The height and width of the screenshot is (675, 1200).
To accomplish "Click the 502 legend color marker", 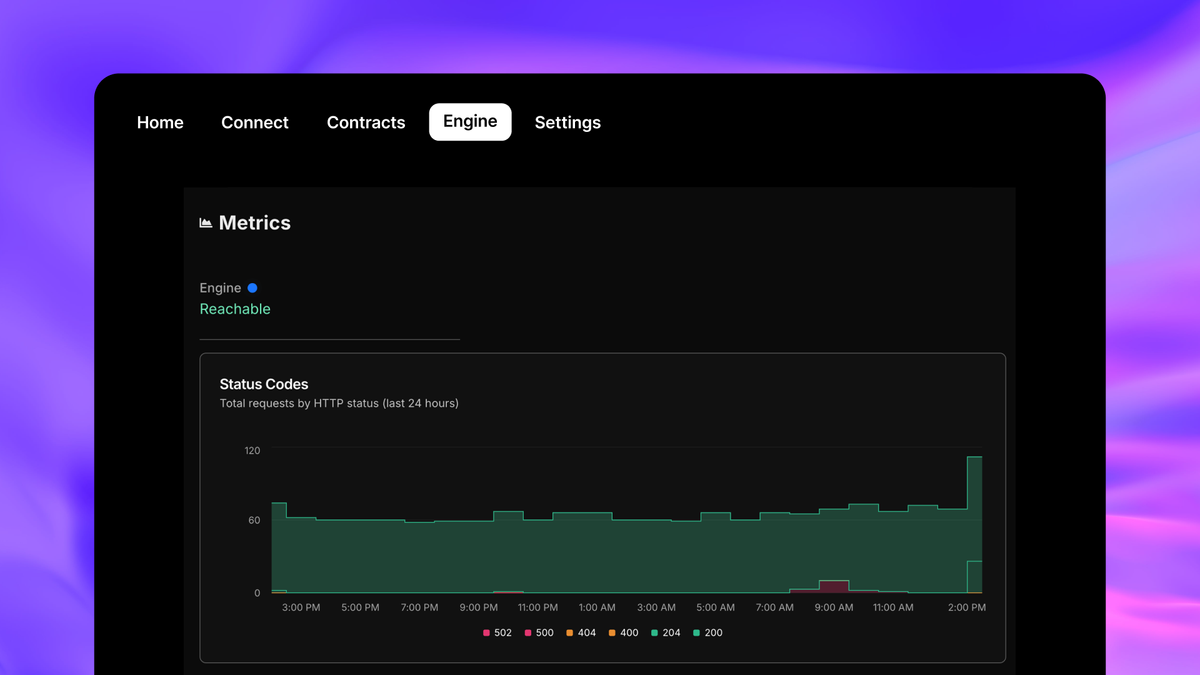I will pyautogui.click(x=486, y=632).
